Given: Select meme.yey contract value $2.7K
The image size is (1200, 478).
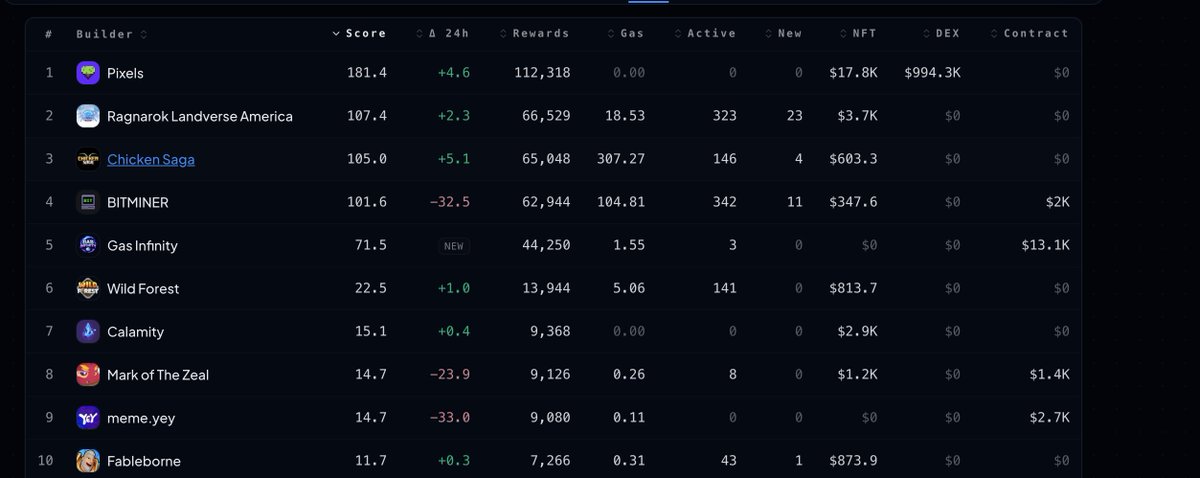Looking at the screenshot, I should [1049, 417].
